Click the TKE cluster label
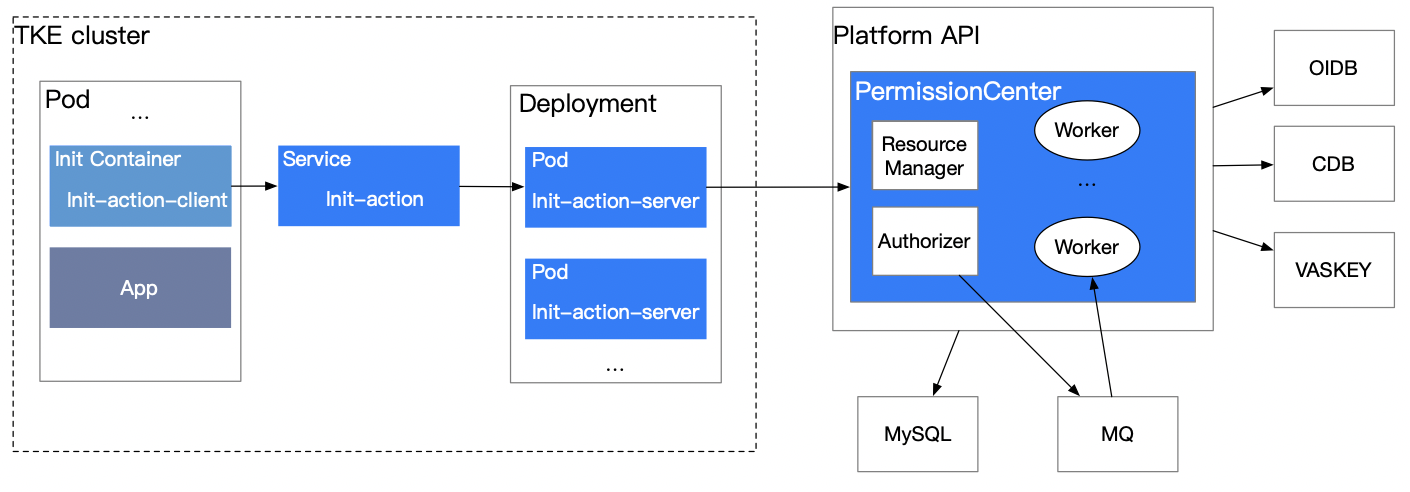Screen dimensions: 1410x492 [82, 36]
